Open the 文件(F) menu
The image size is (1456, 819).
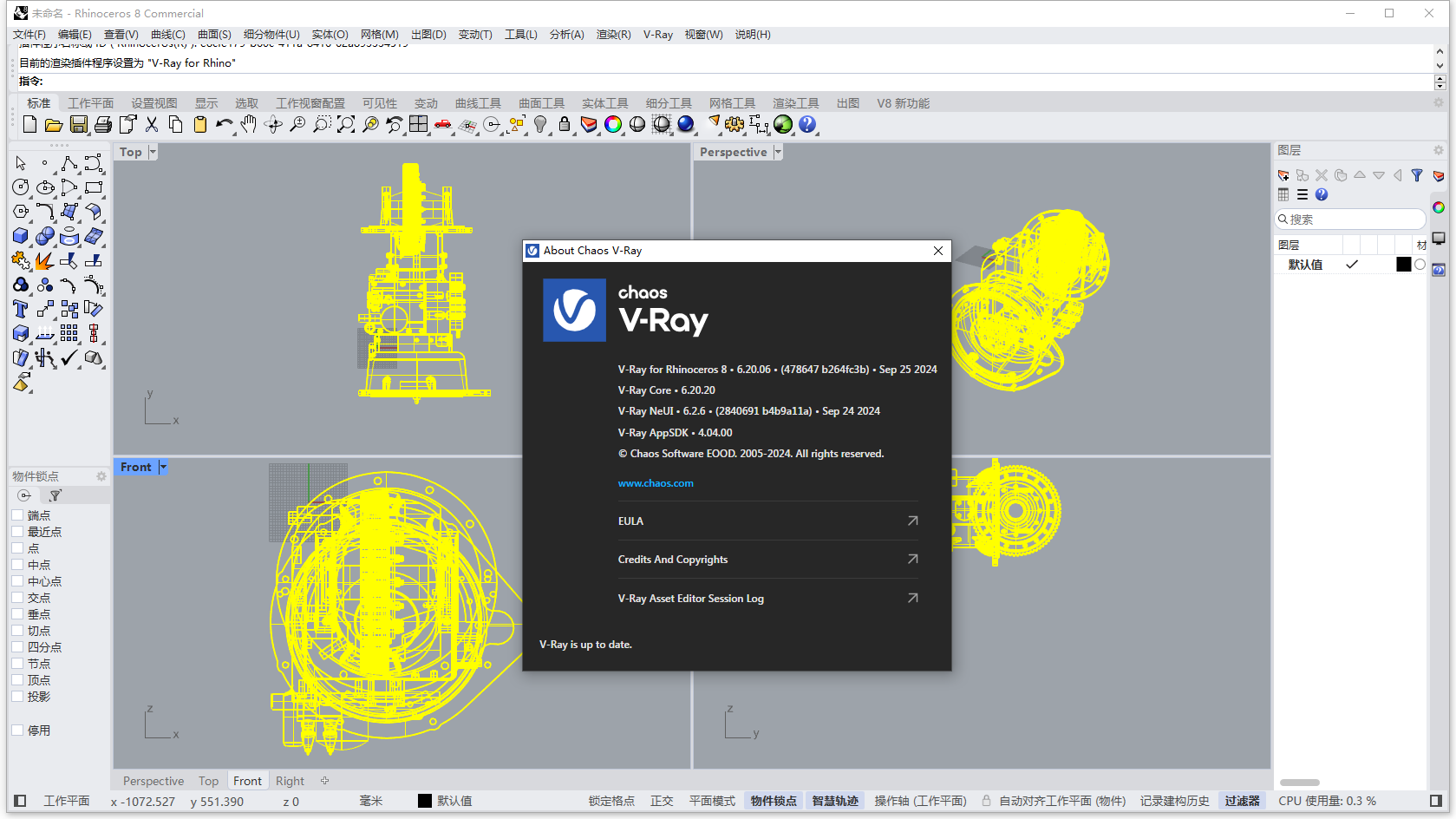(x=29, y=35)
